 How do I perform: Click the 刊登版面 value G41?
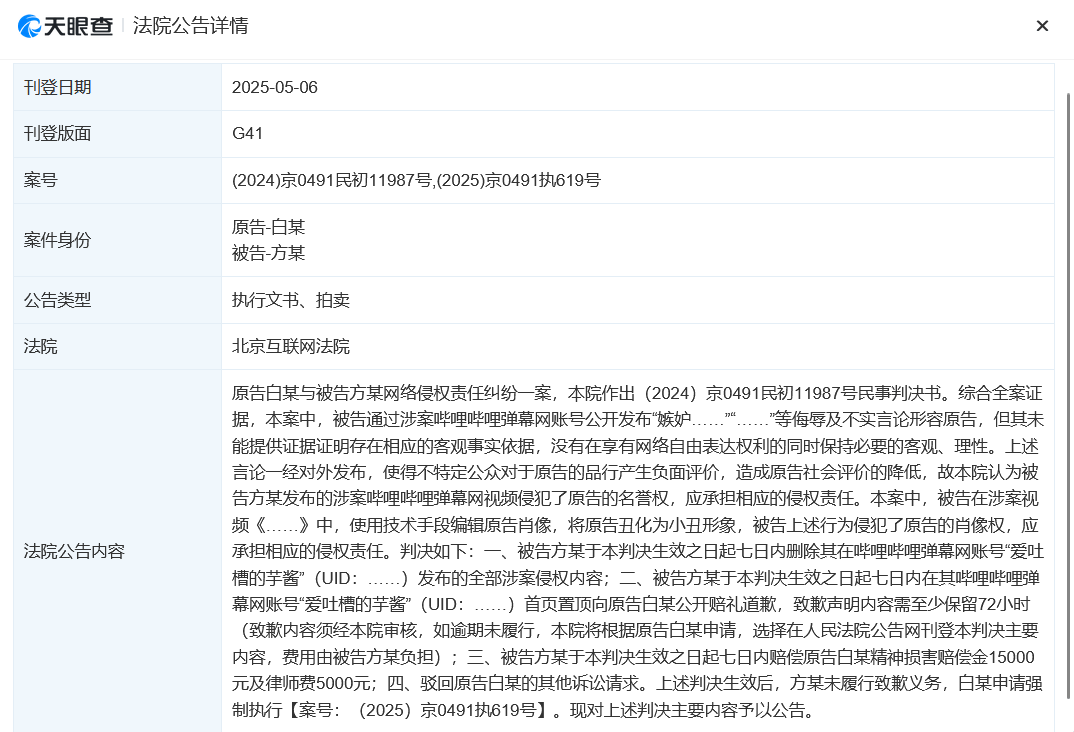tap(247, 134)
